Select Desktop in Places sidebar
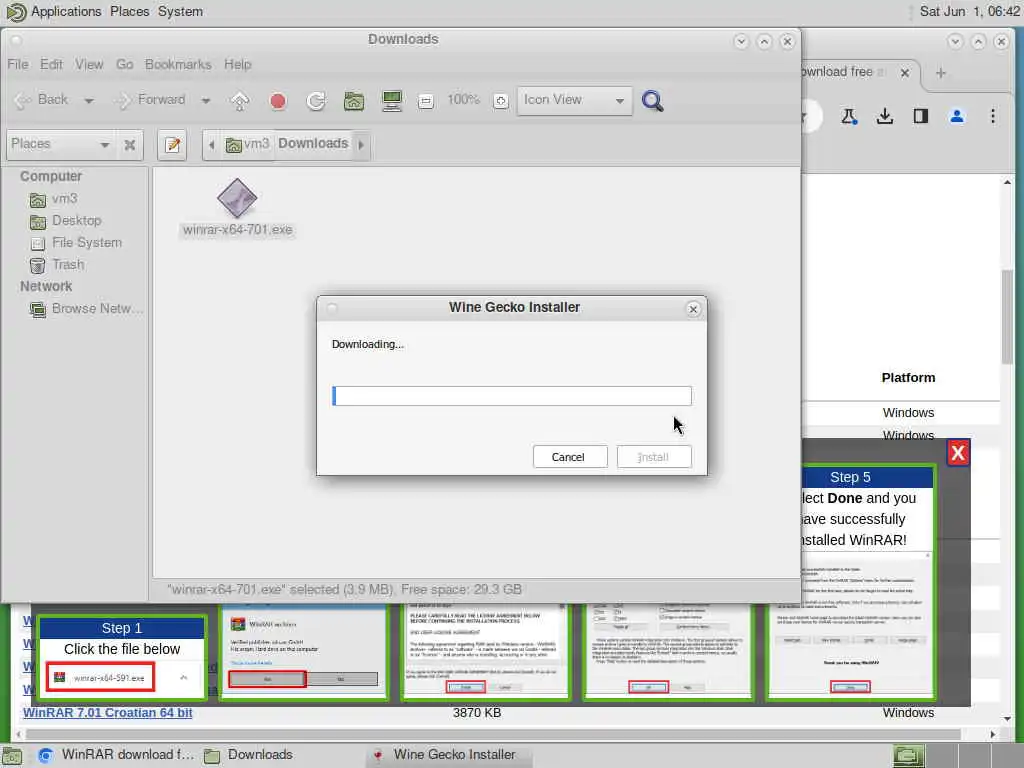Screen dimensions: 1024x768 click(x=65, y=221)
